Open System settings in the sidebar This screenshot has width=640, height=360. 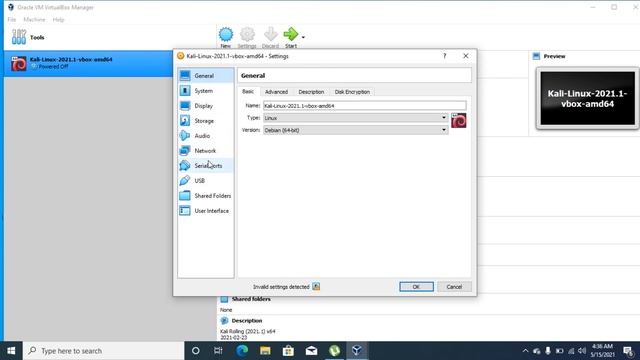coord(206,91)
